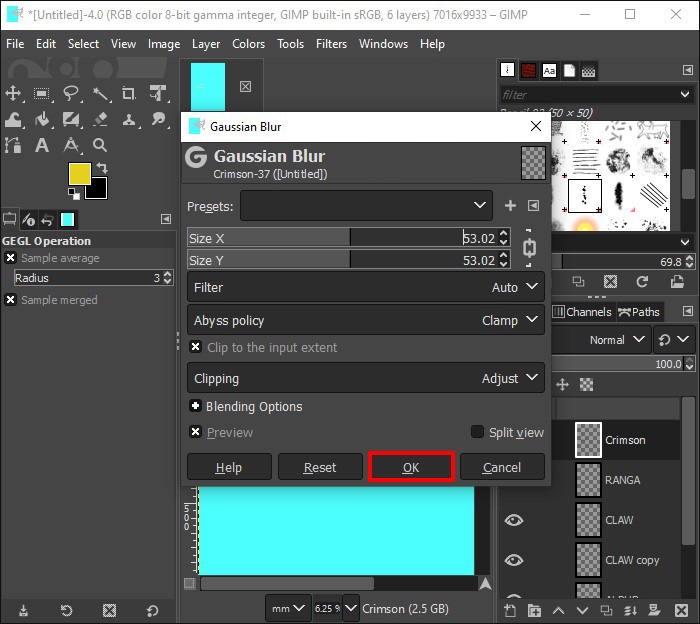Toggle lock alpha channel for layer
700x624 pixels.
(586, 384)
